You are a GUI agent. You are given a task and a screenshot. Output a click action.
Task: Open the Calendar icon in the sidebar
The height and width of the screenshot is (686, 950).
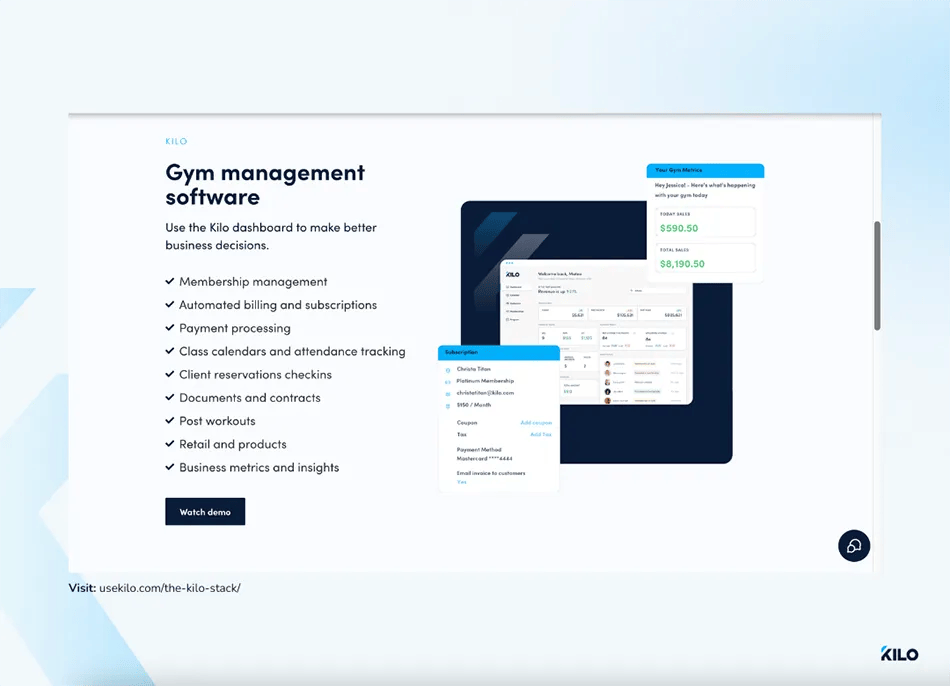point(506,293)
